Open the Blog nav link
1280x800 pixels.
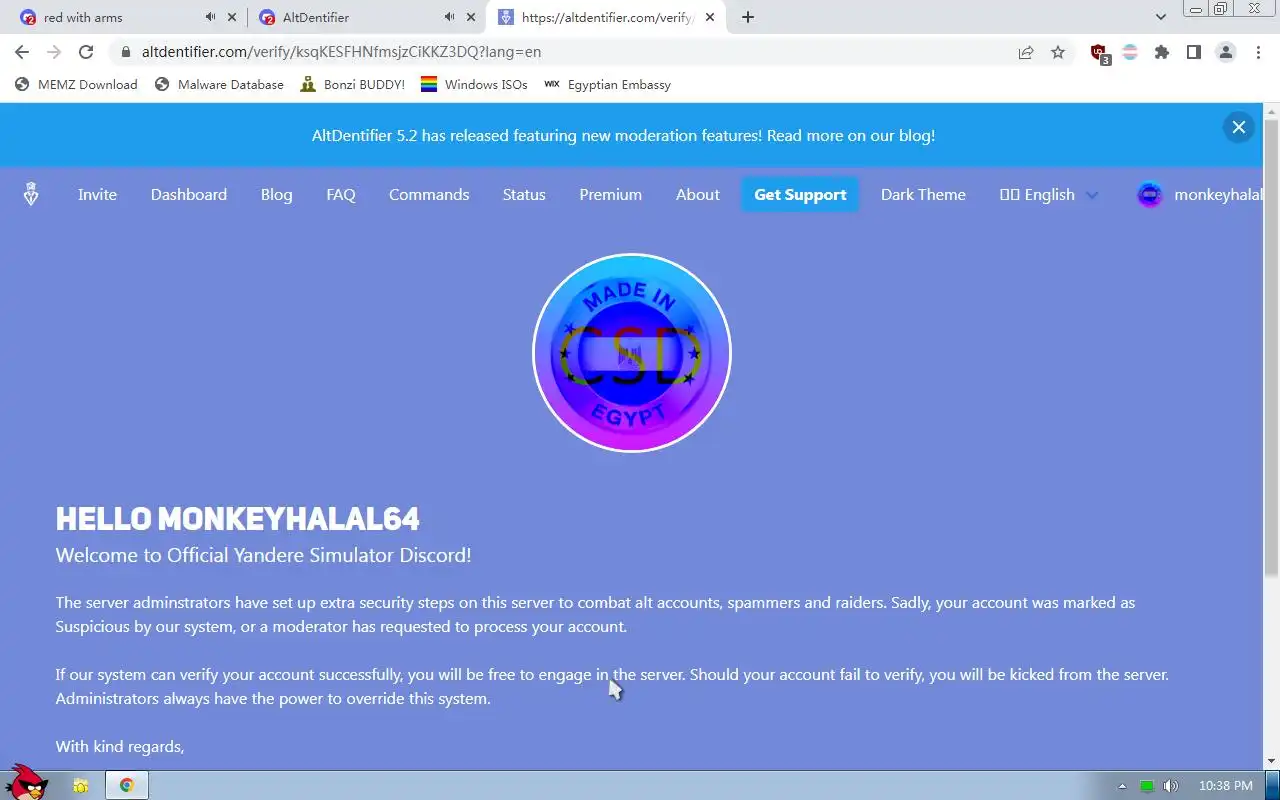(x=277, y=195)
